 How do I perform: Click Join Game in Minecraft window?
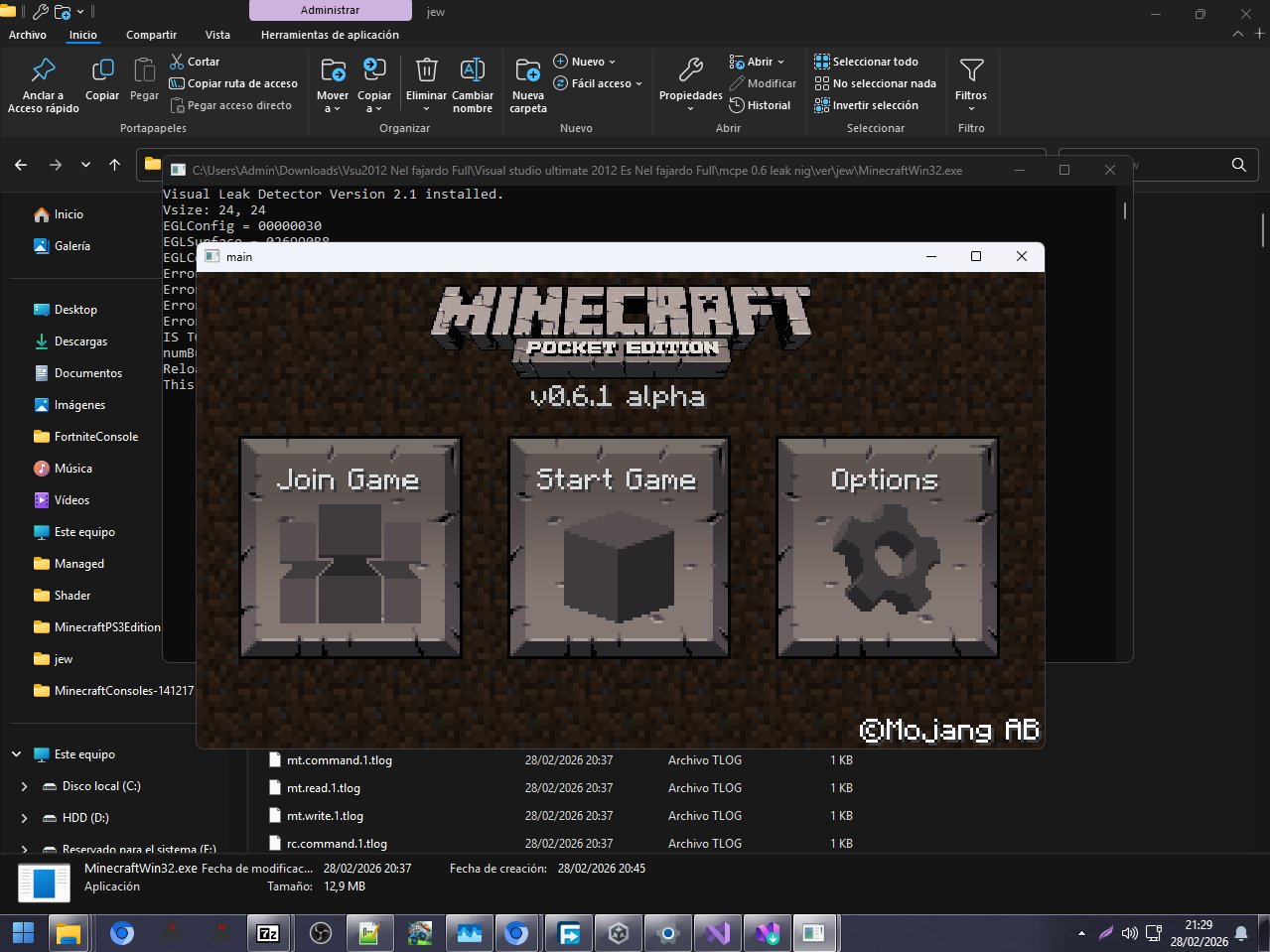(x=350, y=547)
